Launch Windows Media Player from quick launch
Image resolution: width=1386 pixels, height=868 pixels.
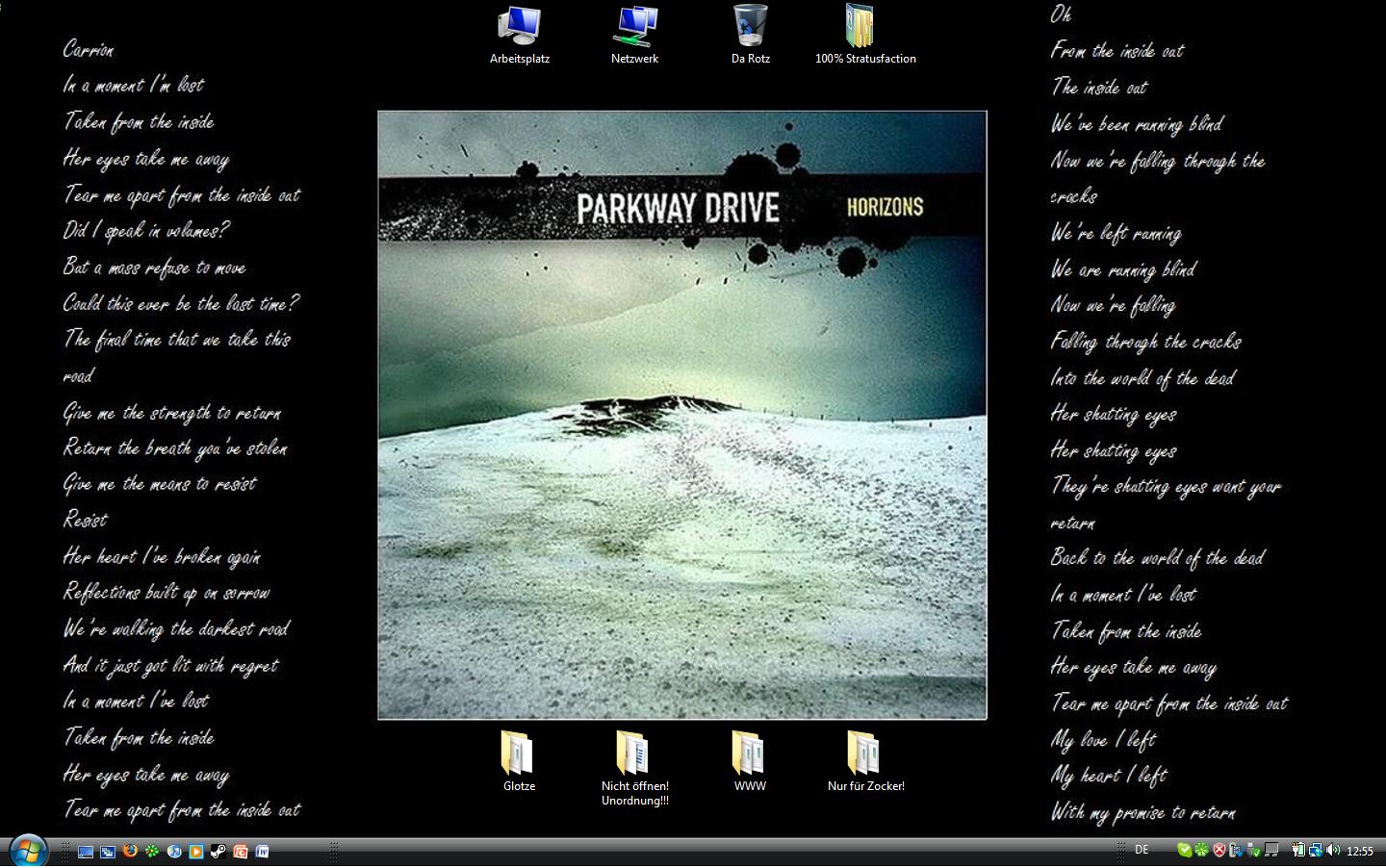pyautogui.click(x=196, y=852)
